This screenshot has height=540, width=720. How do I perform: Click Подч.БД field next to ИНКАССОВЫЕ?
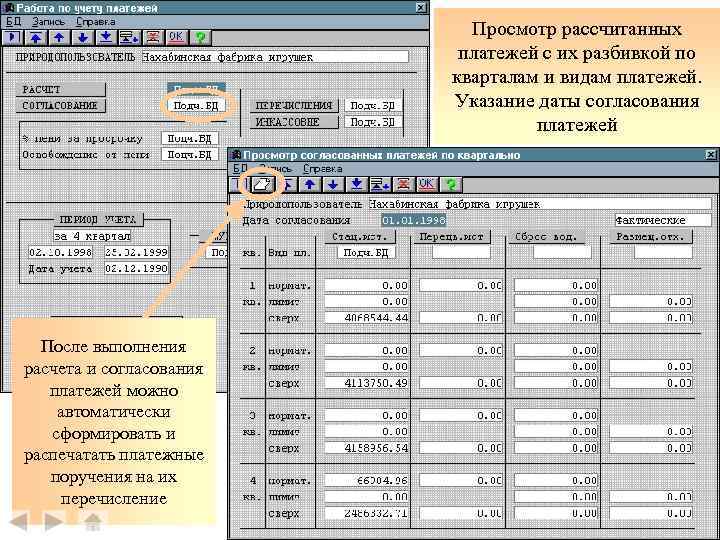(x=372, y=122)
